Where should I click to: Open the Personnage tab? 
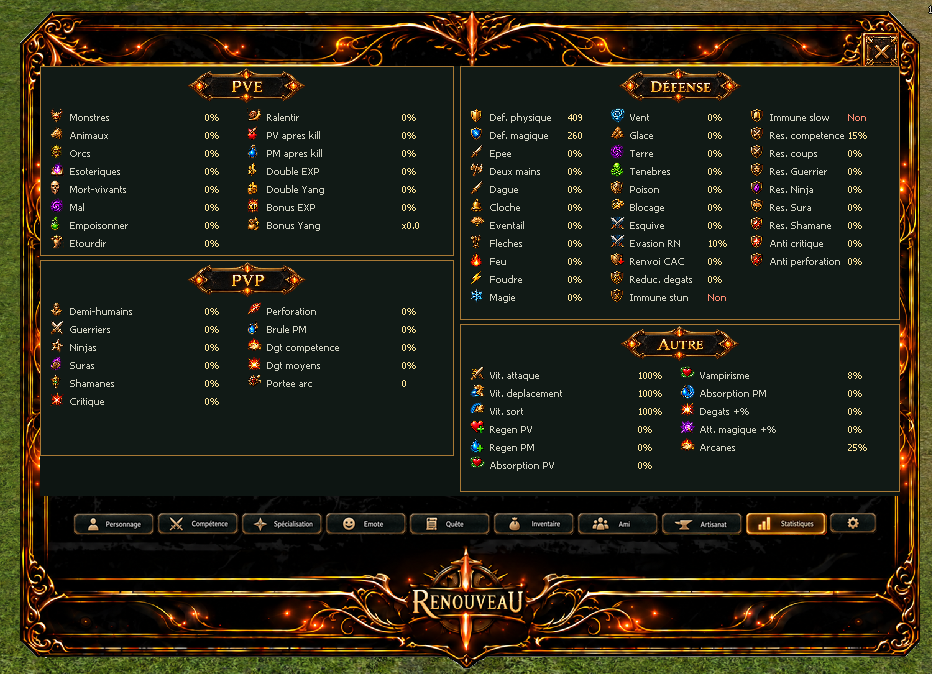point(114,524)
